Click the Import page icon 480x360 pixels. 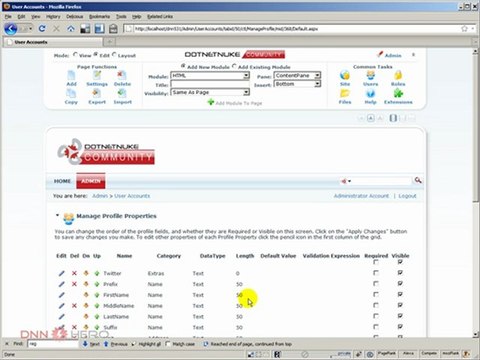click(122, 94)
